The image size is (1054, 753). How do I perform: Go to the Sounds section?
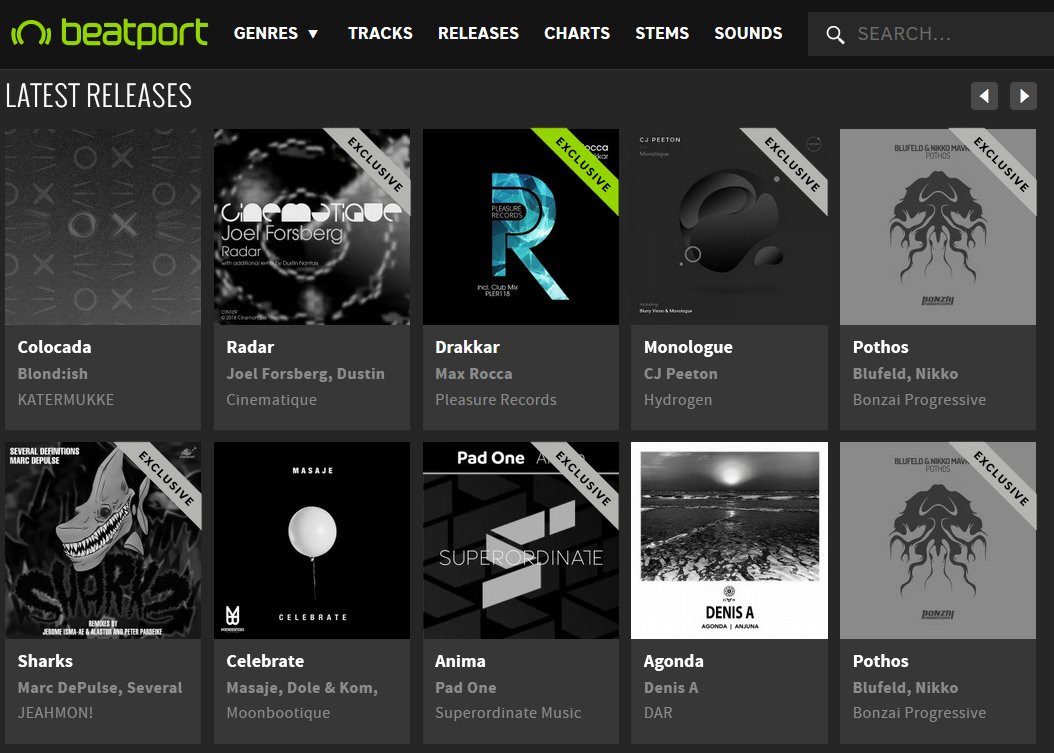(748, 33)
